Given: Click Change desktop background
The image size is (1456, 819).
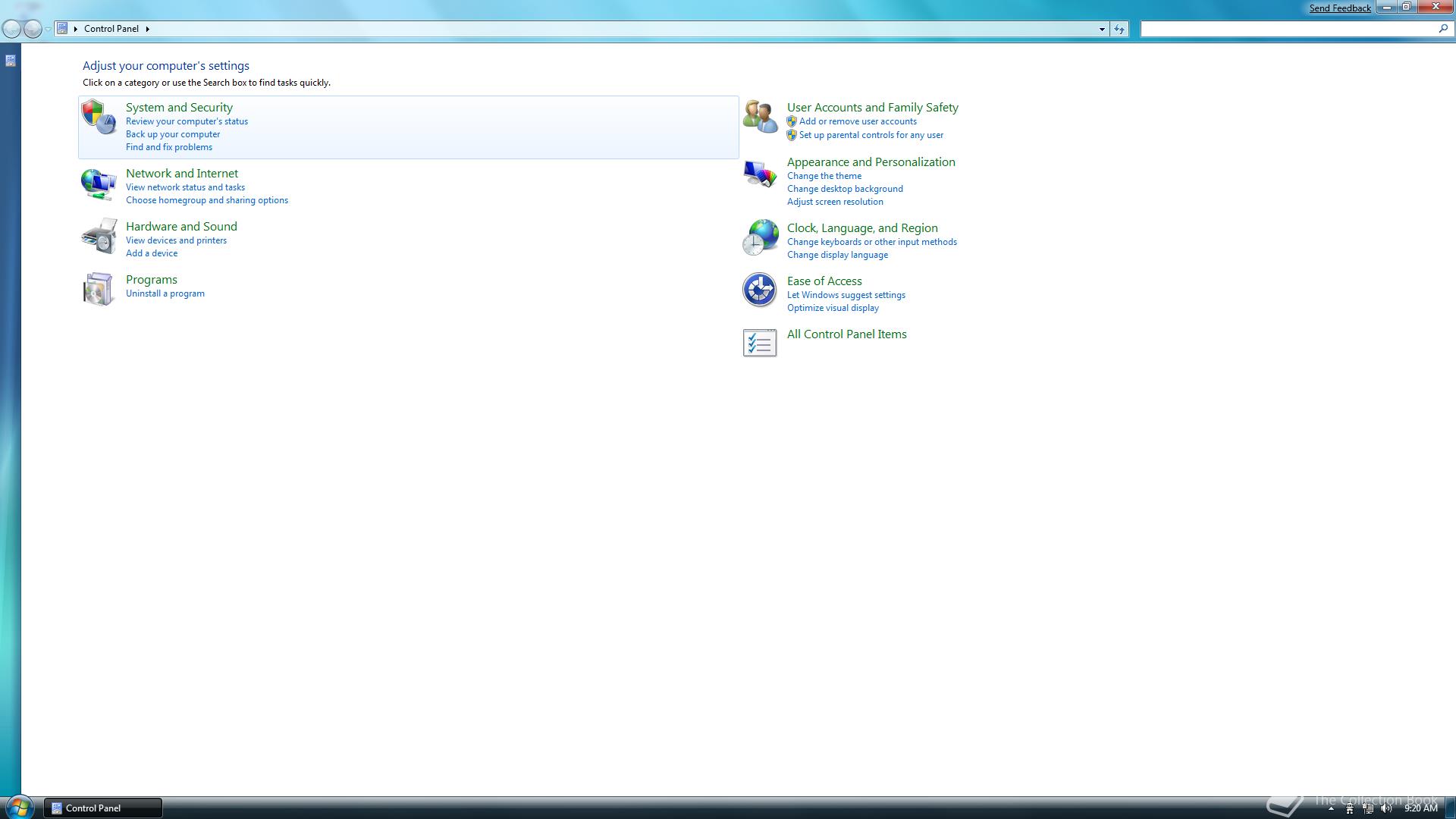Looking at the screenshot, I should click(845, 189).
